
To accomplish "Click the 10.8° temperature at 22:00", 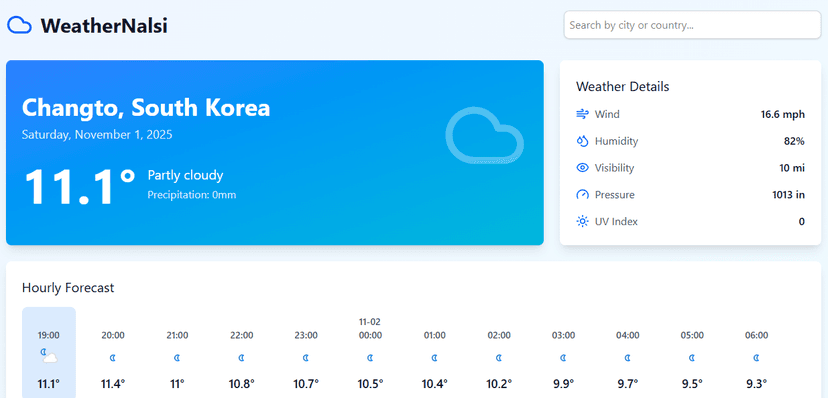I will click(x=242, y=384).
